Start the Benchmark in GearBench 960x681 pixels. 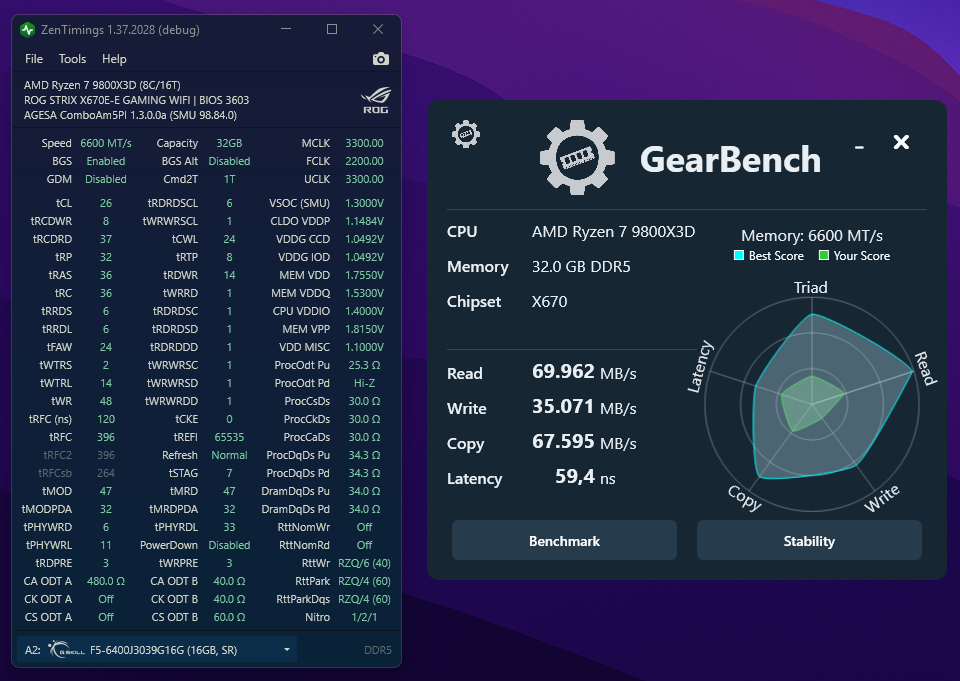pyautogui.click(x=564, y=541)
